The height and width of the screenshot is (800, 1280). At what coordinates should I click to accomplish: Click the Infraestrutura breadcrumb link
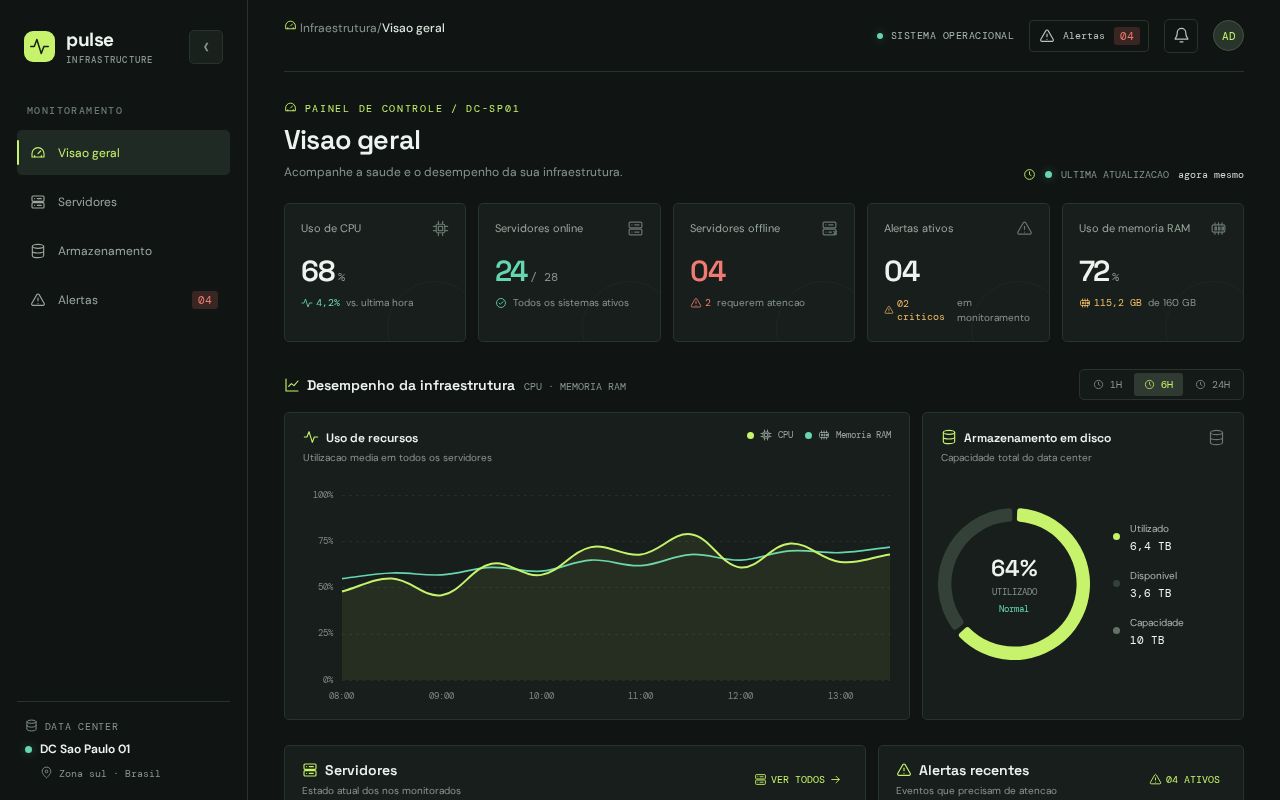coord(338,28)
